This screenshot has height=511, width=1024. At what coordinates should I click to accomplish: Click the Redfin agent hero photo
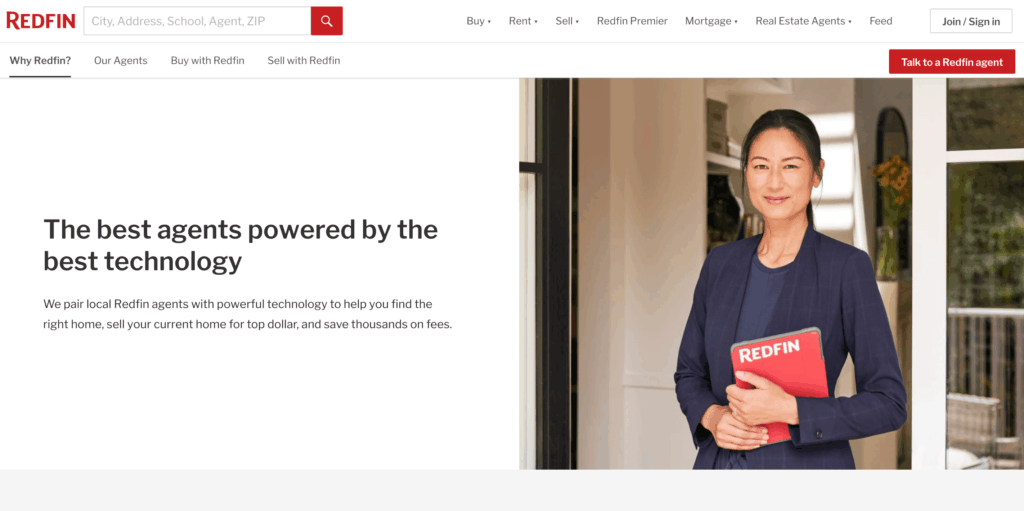(x=771, y=274)
